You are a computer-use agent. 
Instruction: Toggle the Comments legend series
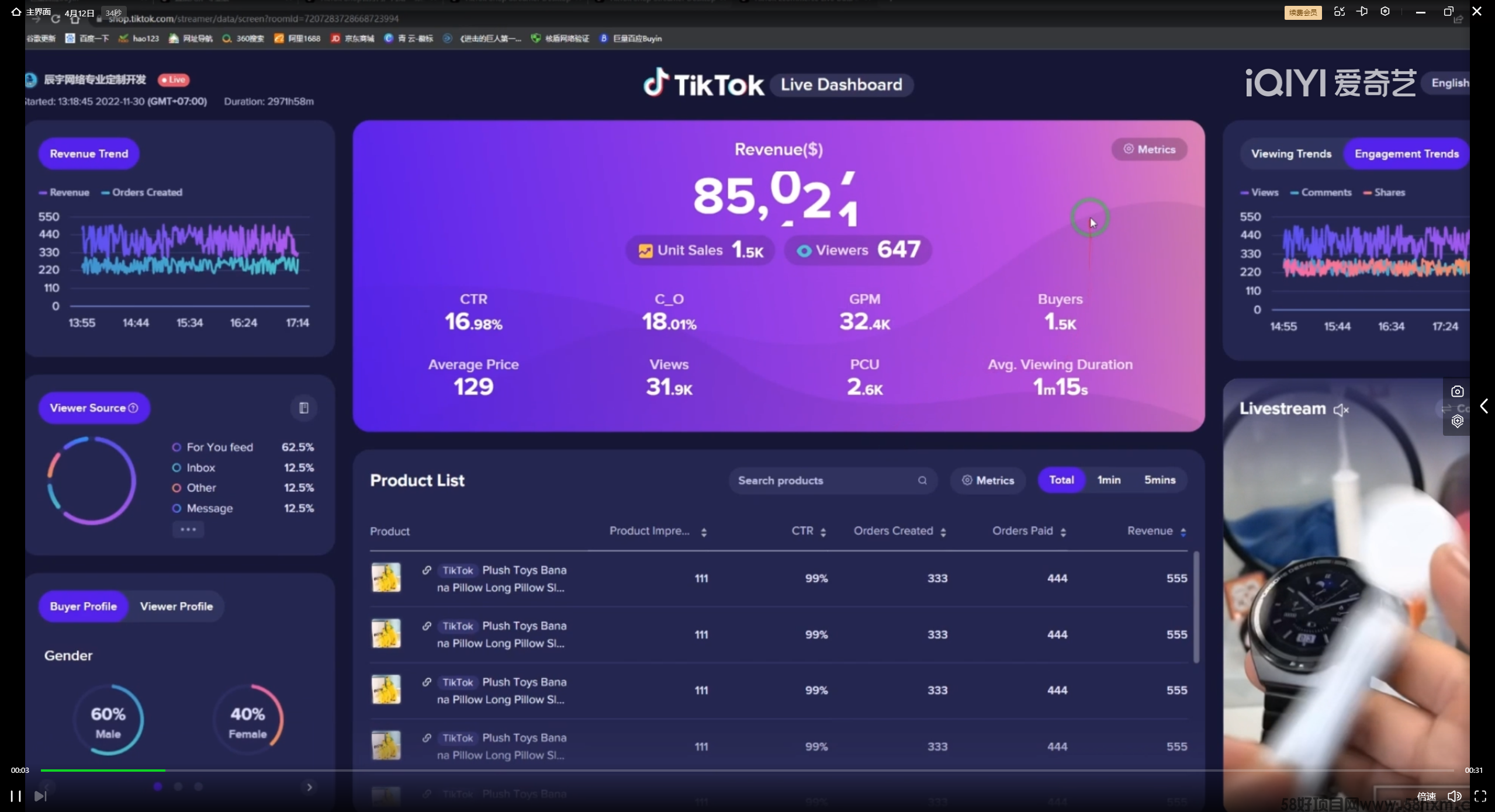pos(1321,193)
